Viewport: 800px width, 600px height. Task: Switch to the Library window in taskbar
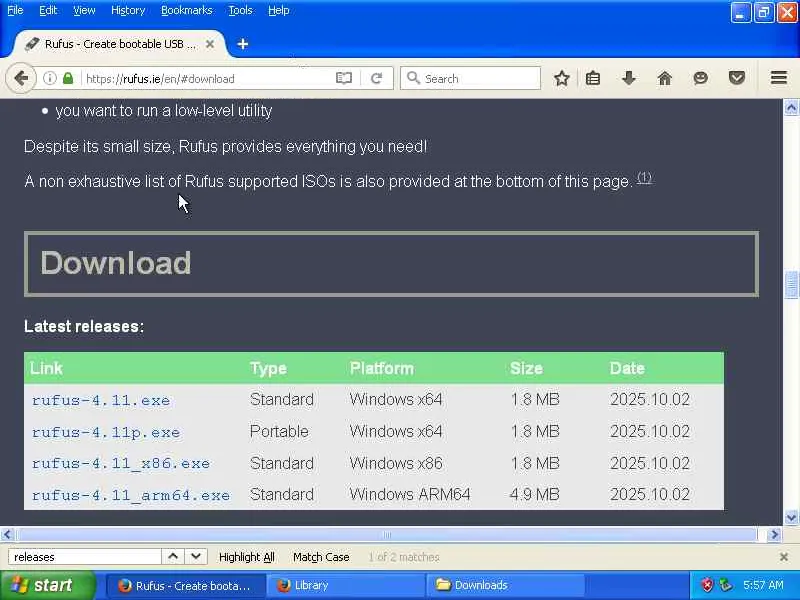click(x=346, y=585)
